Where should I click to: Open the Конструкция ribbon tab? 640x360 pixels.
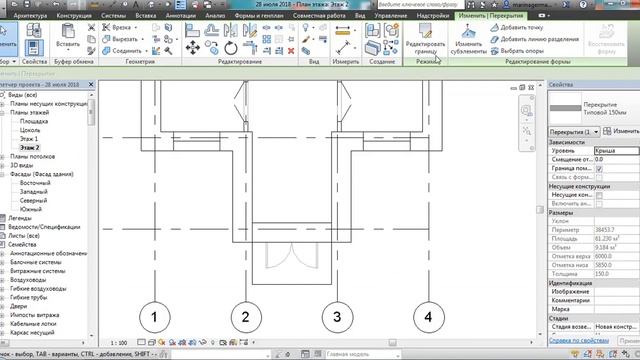(x=74, y=16)
